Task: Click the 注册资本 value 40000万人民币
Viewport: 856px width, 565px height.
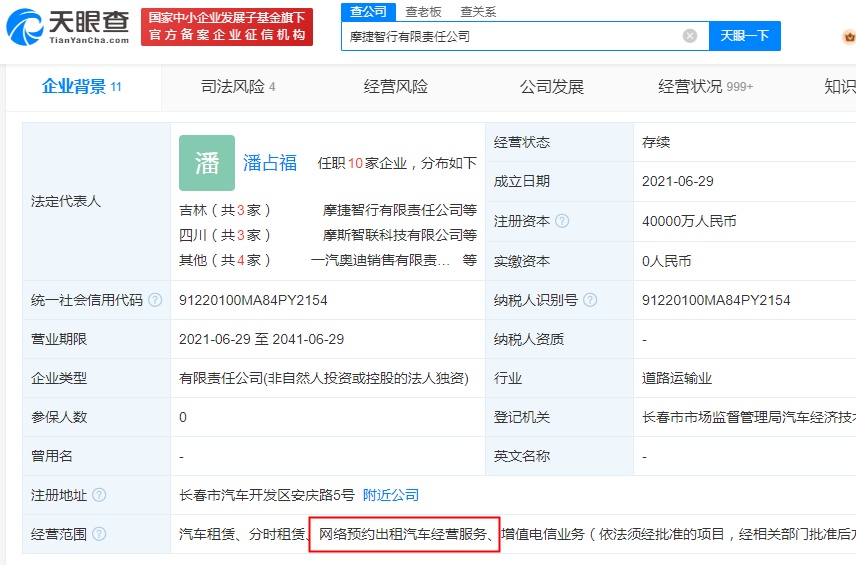Action: (x=689, y=221)
